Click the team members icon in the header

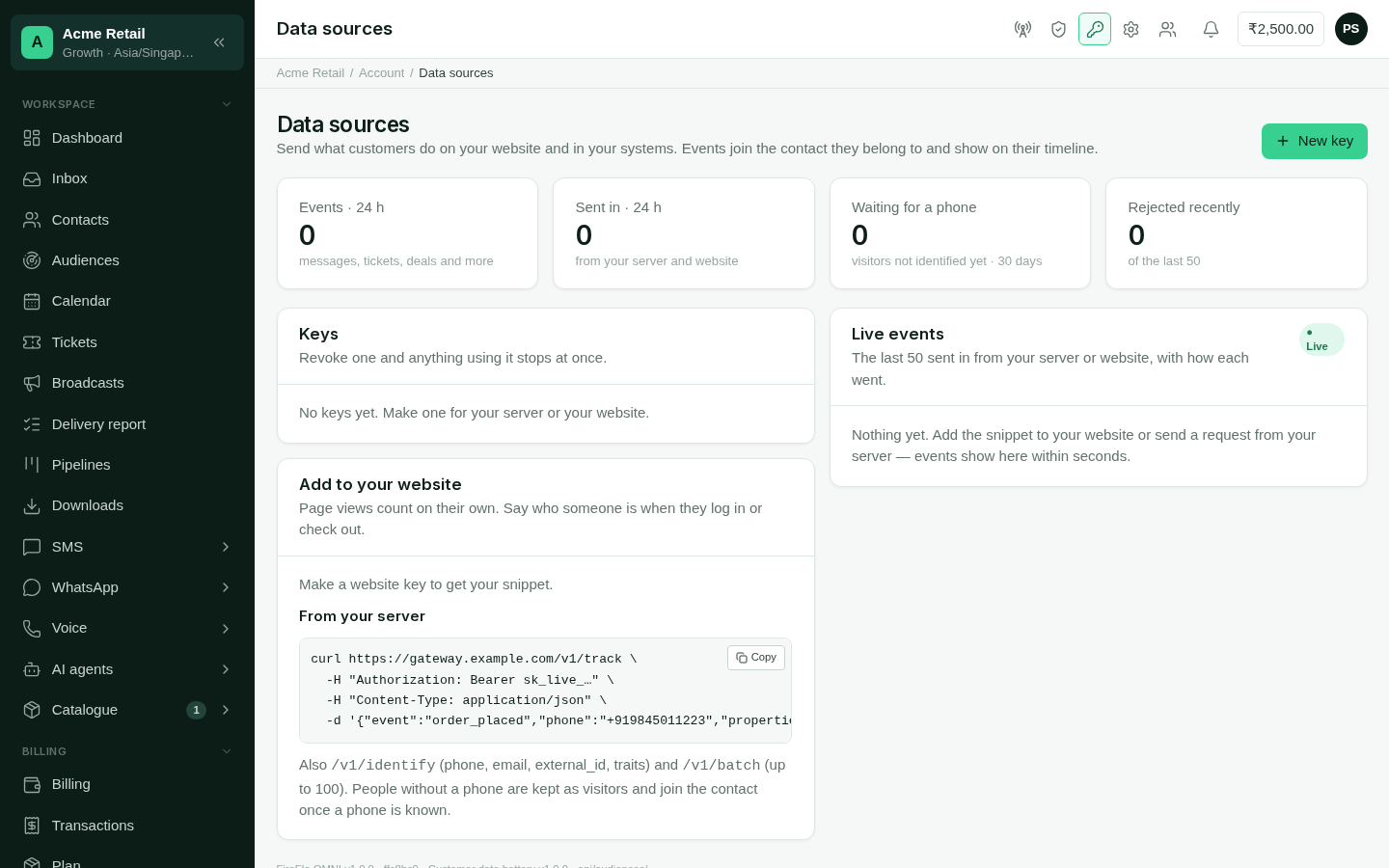point(1168,29)
